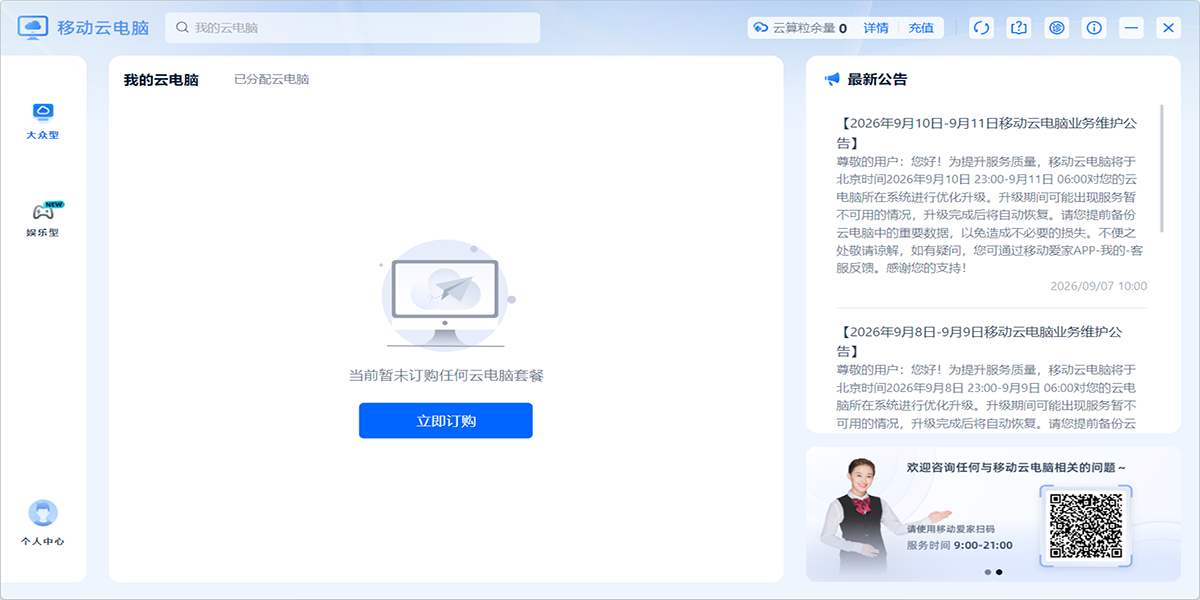Select the second banner carousel dot

pos(999,572)
